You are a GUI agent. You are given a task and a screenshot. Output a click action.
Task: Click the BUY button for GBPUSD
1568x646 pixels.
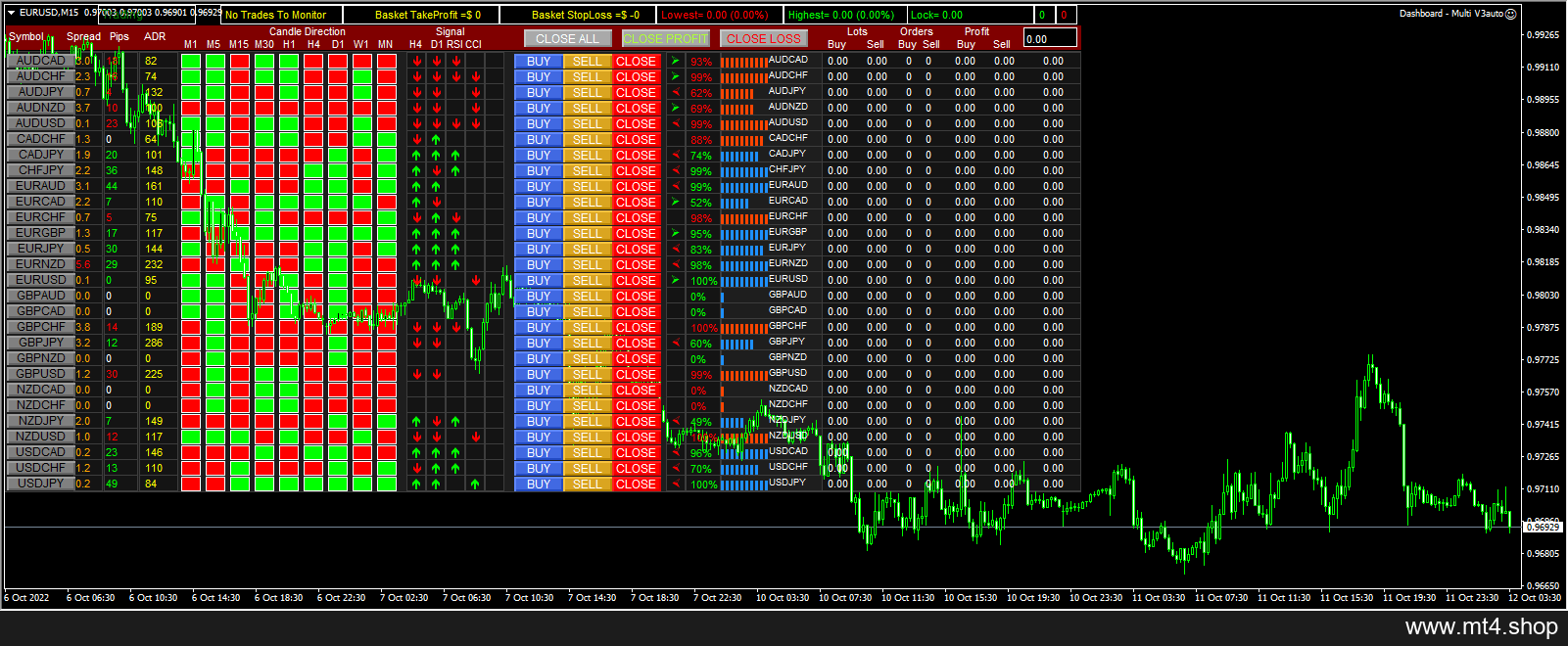point(539,374)
